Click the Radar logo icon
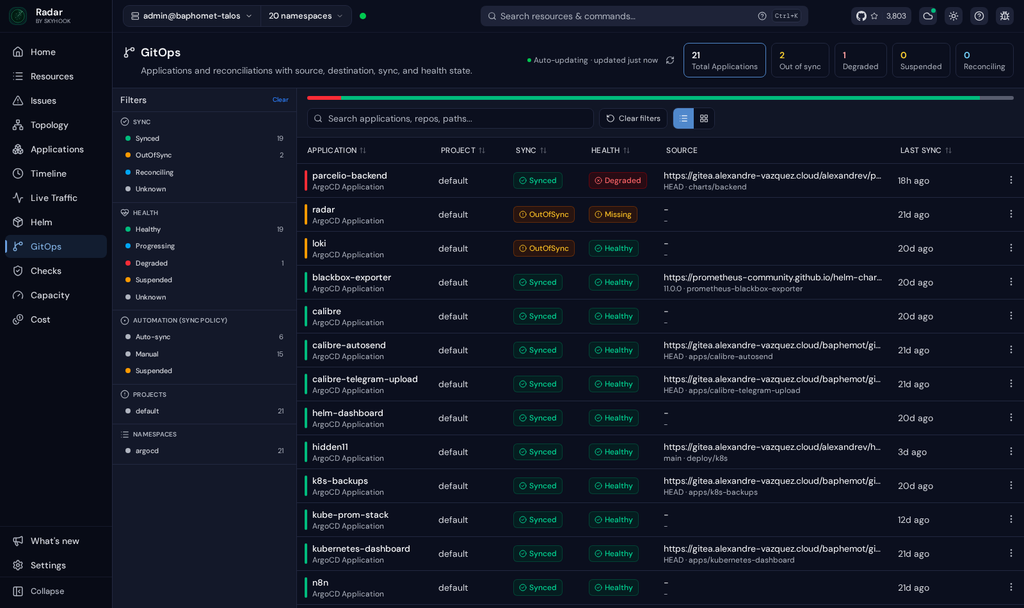 [18, 16]
